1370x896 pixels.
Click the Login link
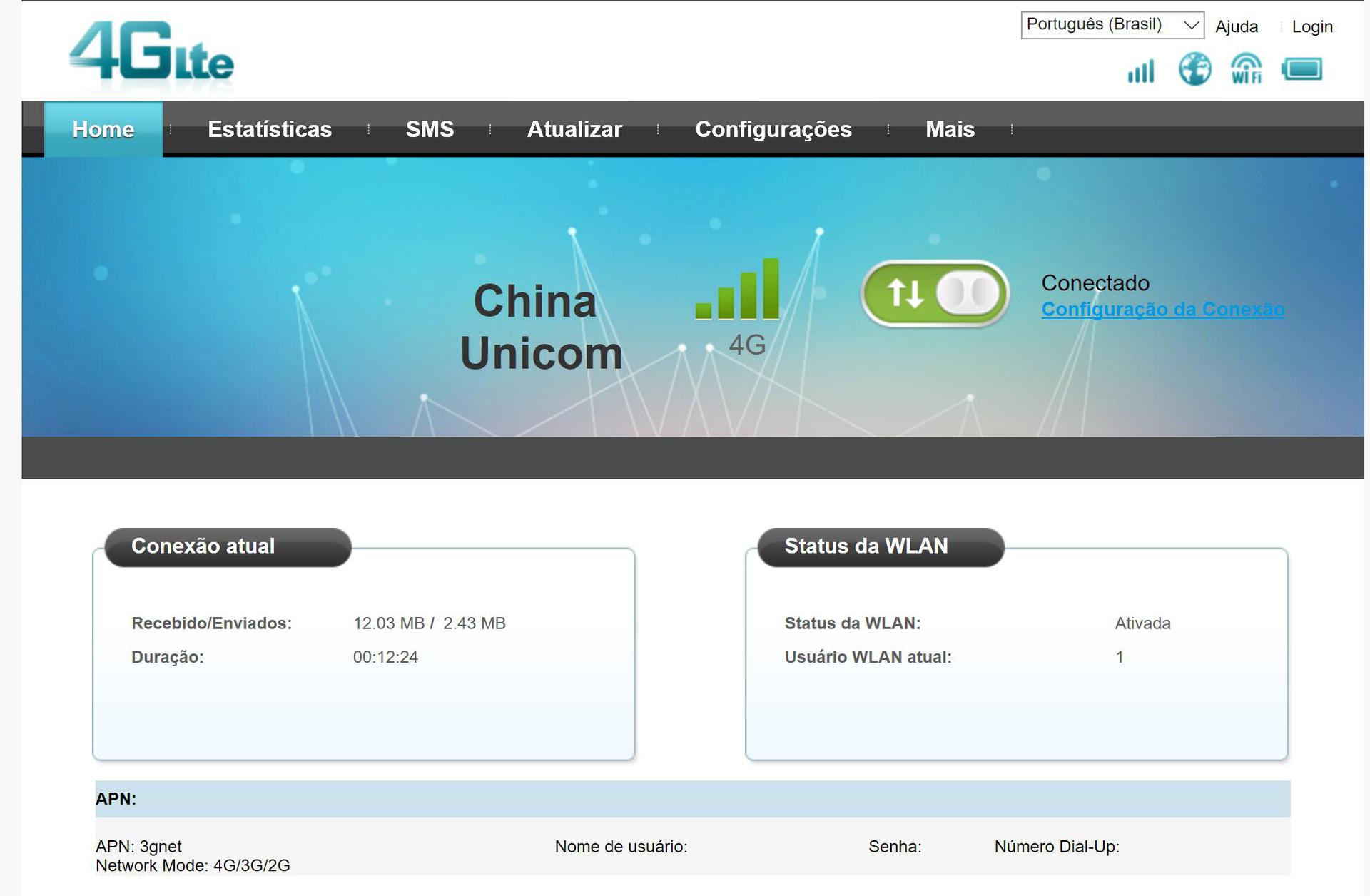click(x=1312, y=26)
